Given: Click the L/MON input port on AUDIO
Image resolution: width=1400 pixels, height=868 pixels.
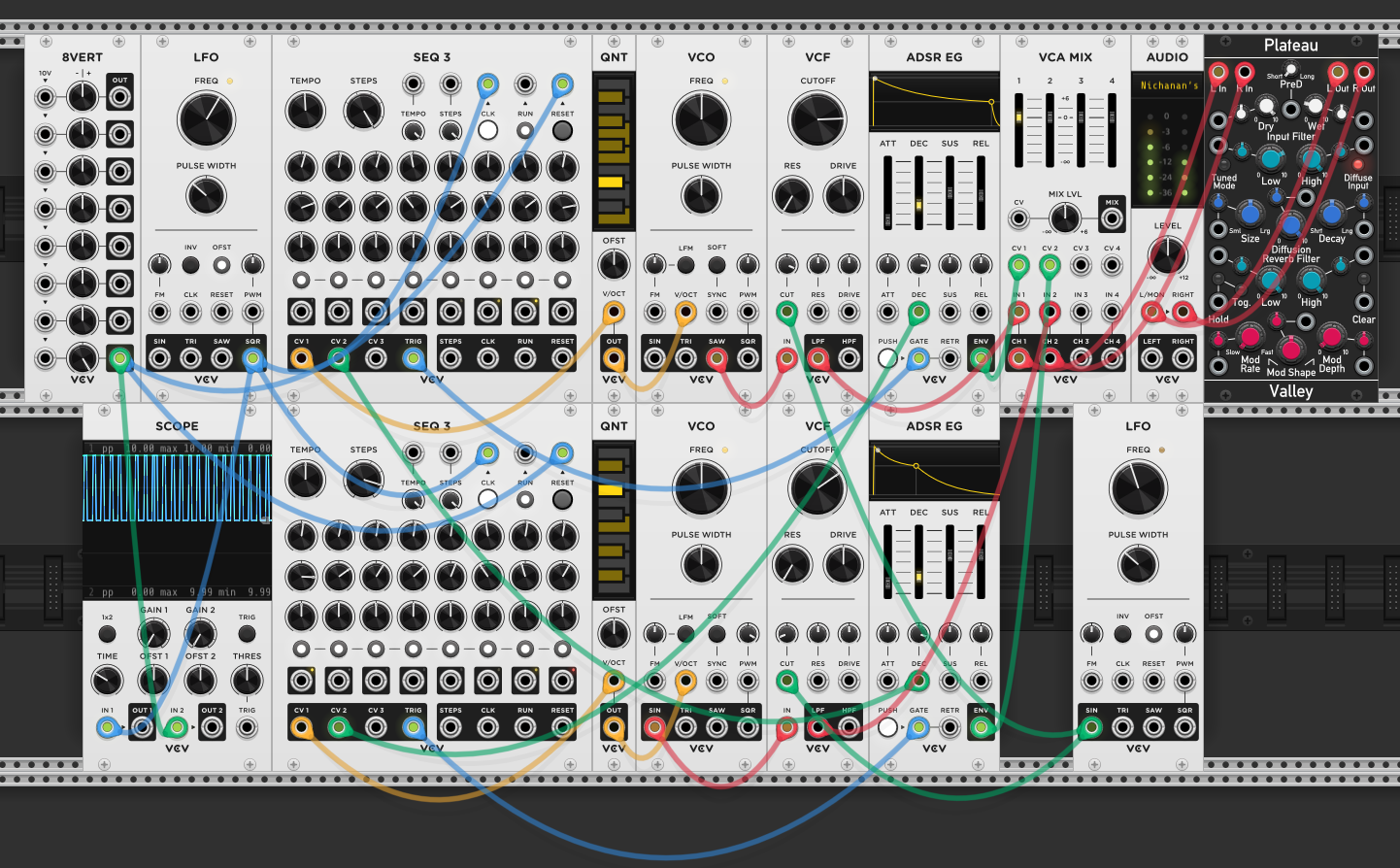Looking at the screenshot, I should tap(1151, 312).
